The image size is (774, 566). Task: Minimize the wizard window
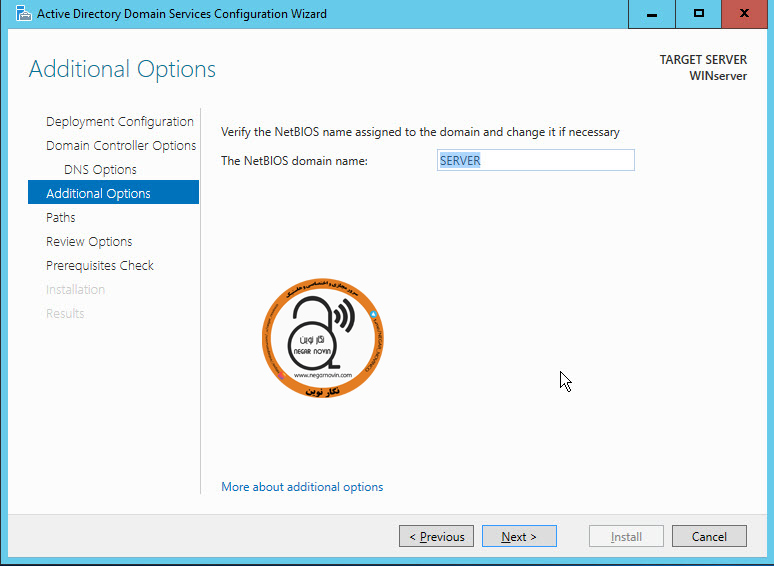click(652, 14)
